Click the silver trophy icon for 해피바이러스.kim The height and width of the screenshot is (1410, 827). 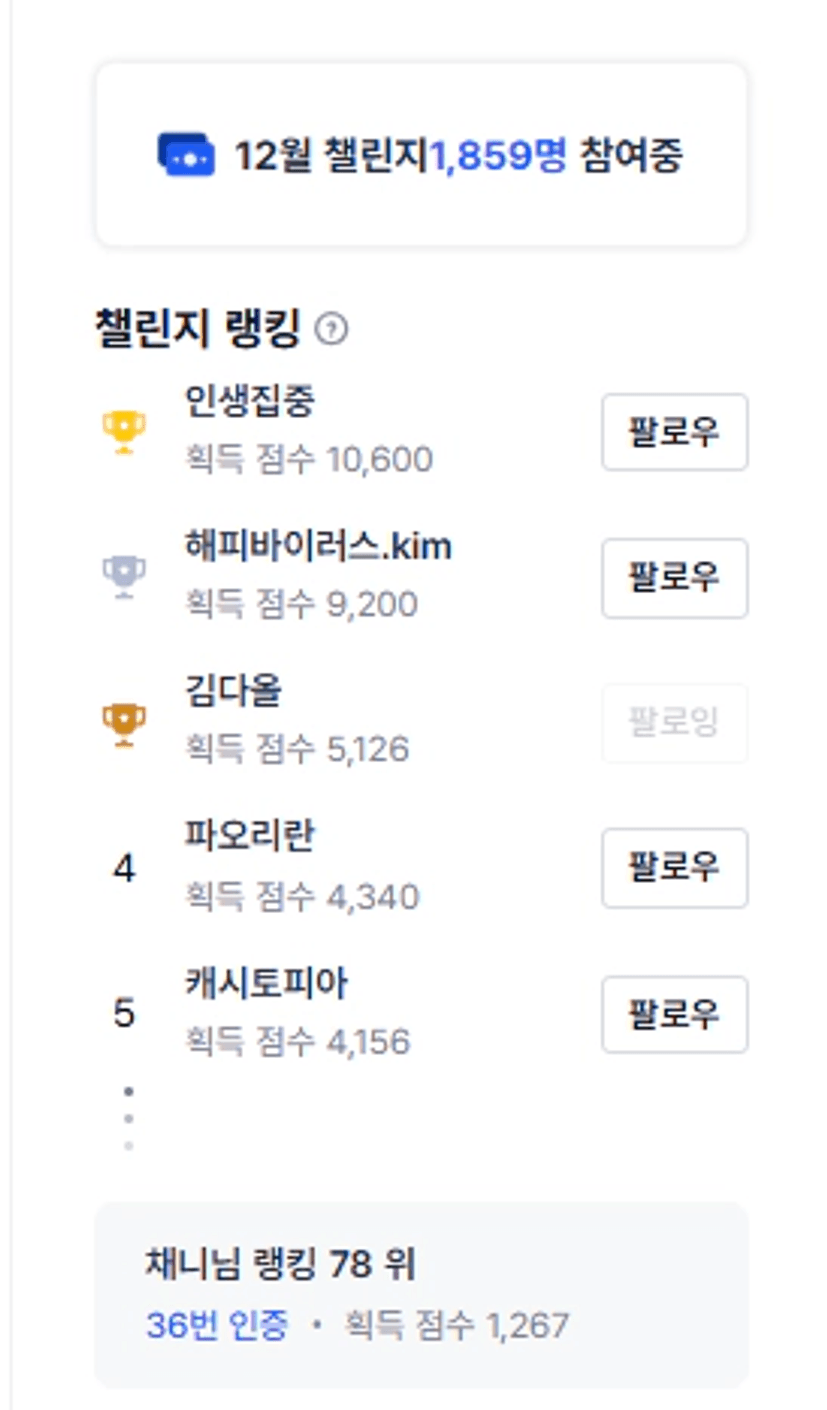point(124,576)
